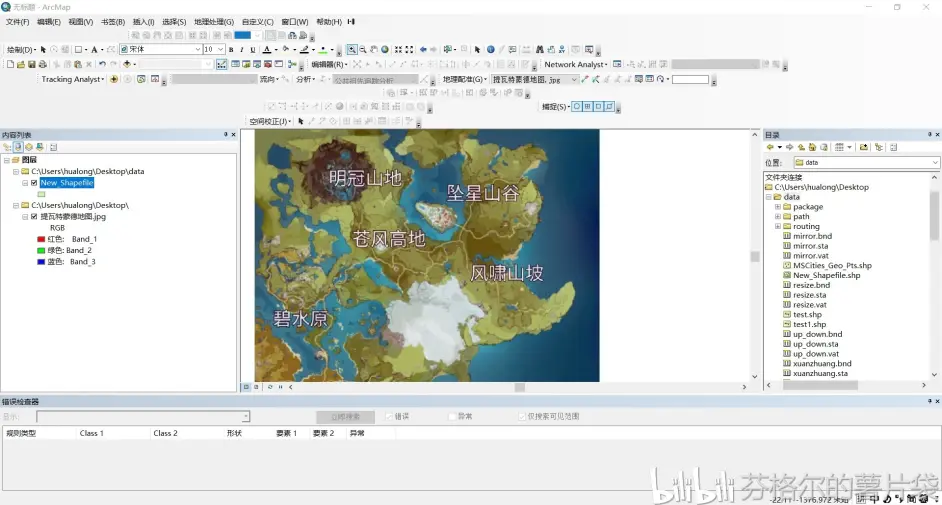Screen dimensions: 942x505
Task: Click Tracking Analyst add temporal data icon
Action: click(x=114, y=79)
